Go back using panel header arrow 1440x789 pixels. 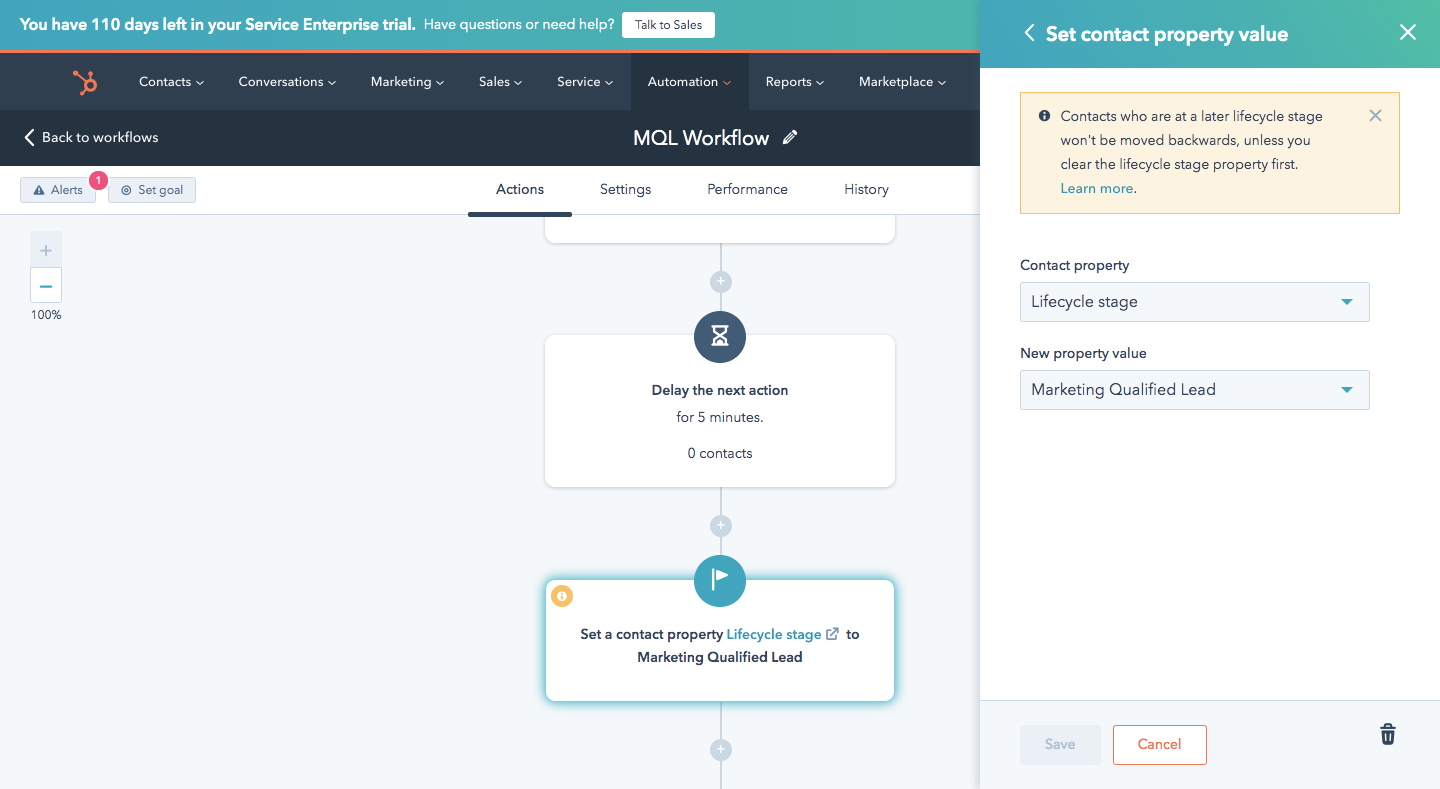pos(1029,33)
